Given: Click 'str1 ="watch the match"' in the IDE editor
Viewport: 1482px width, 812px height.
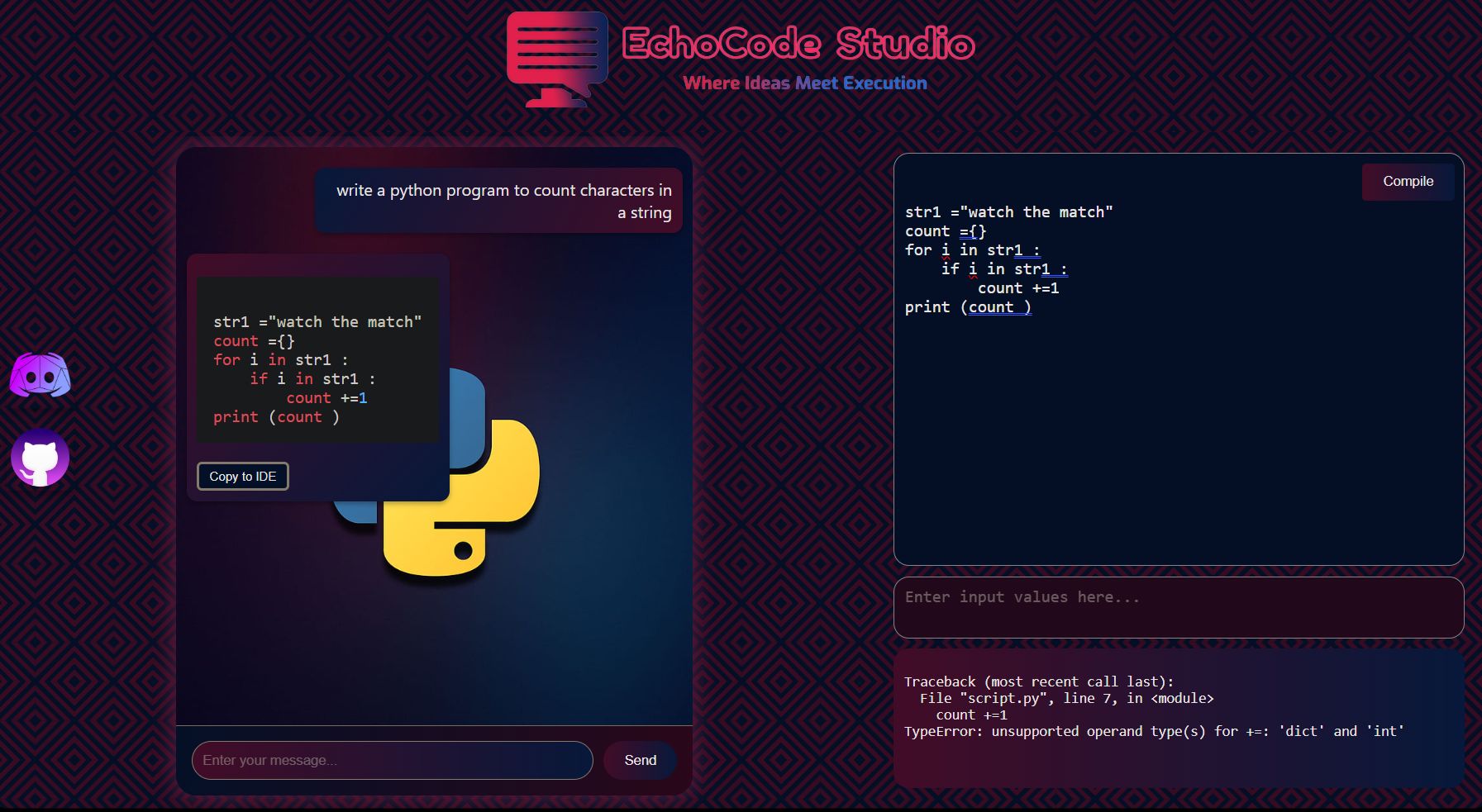Looking at the screenshot, I should (x=1009, y=212).
